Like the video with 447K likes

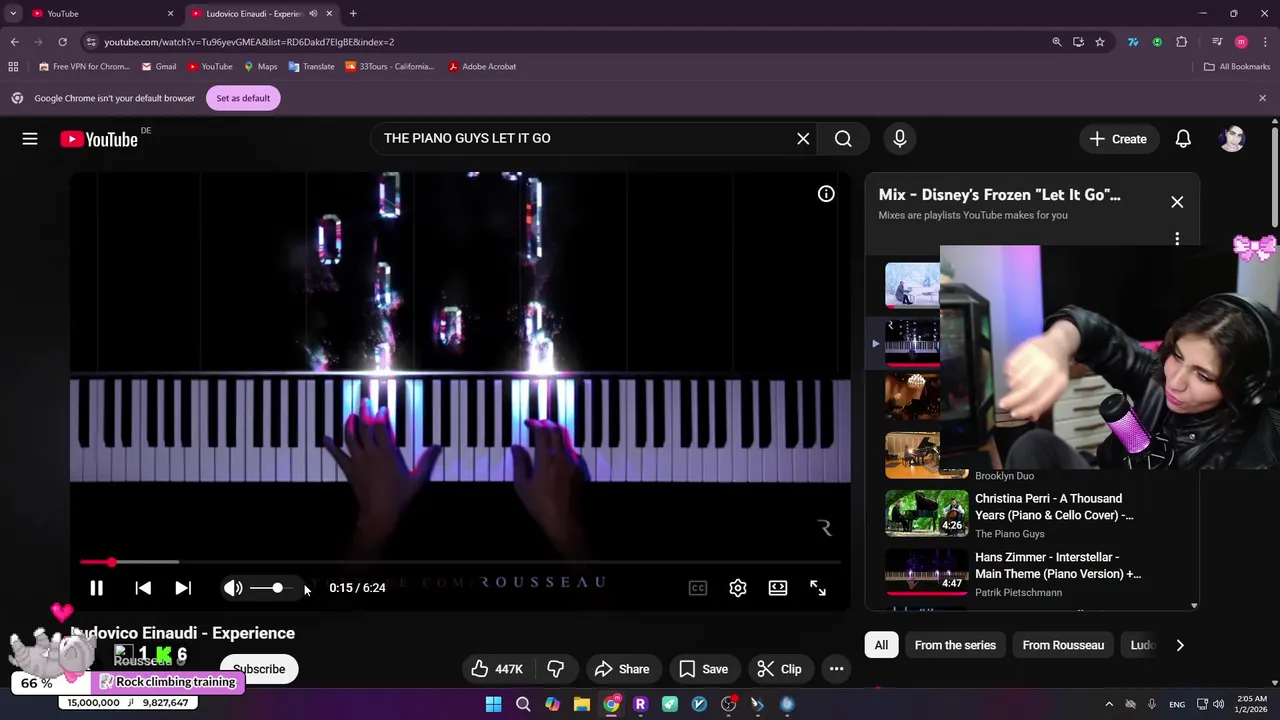[498, 669]
